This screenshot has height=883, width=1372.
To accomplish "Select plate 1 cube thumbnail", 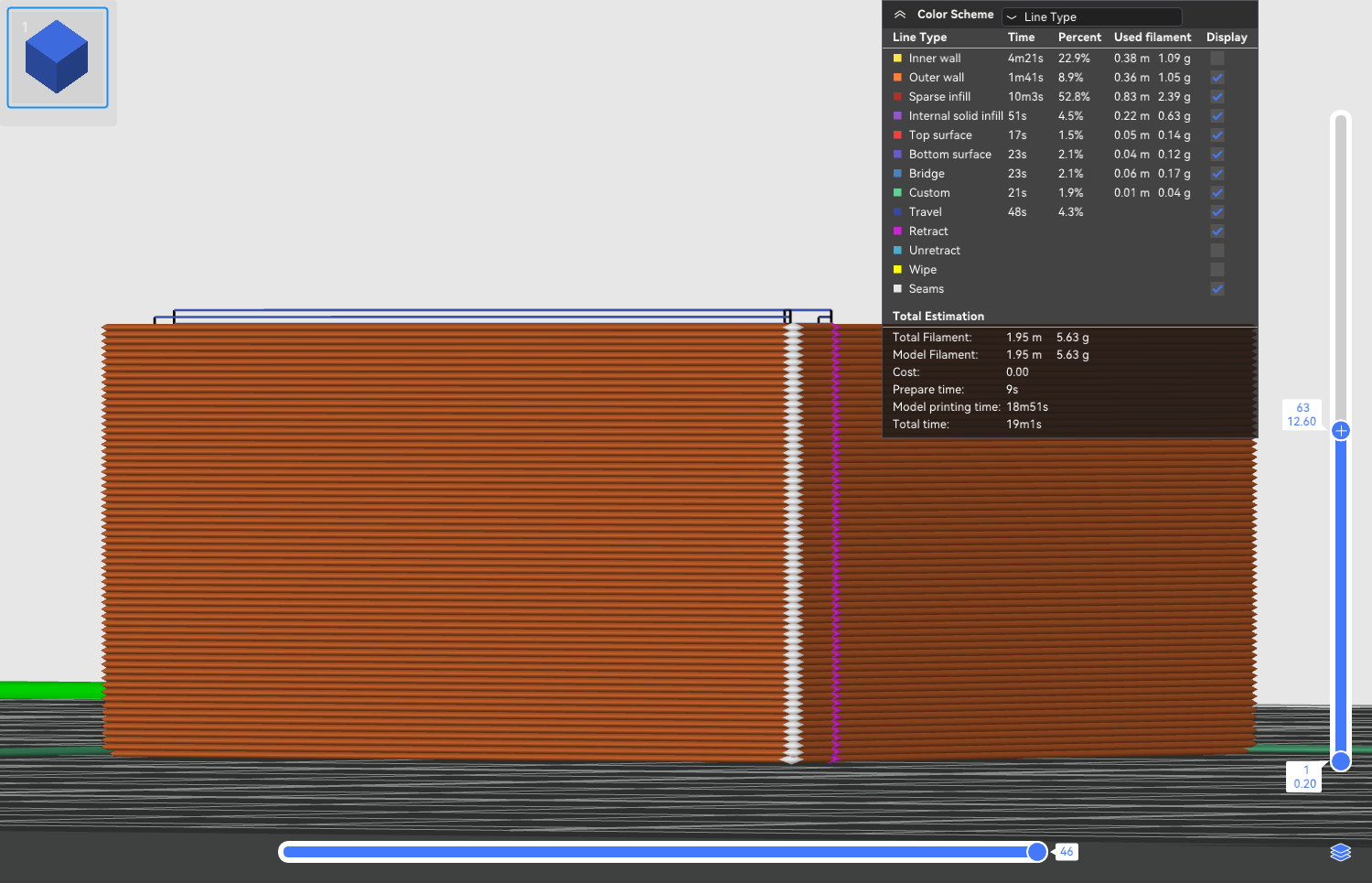I will point(58,58).
